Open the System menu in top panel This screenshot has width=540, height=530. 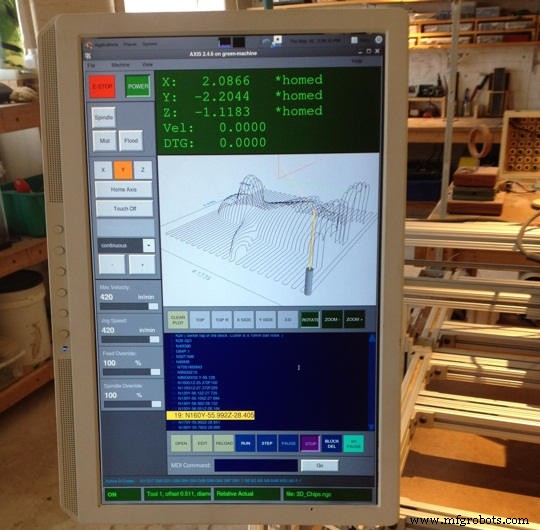pyautogui.click(x=150, y=44)
